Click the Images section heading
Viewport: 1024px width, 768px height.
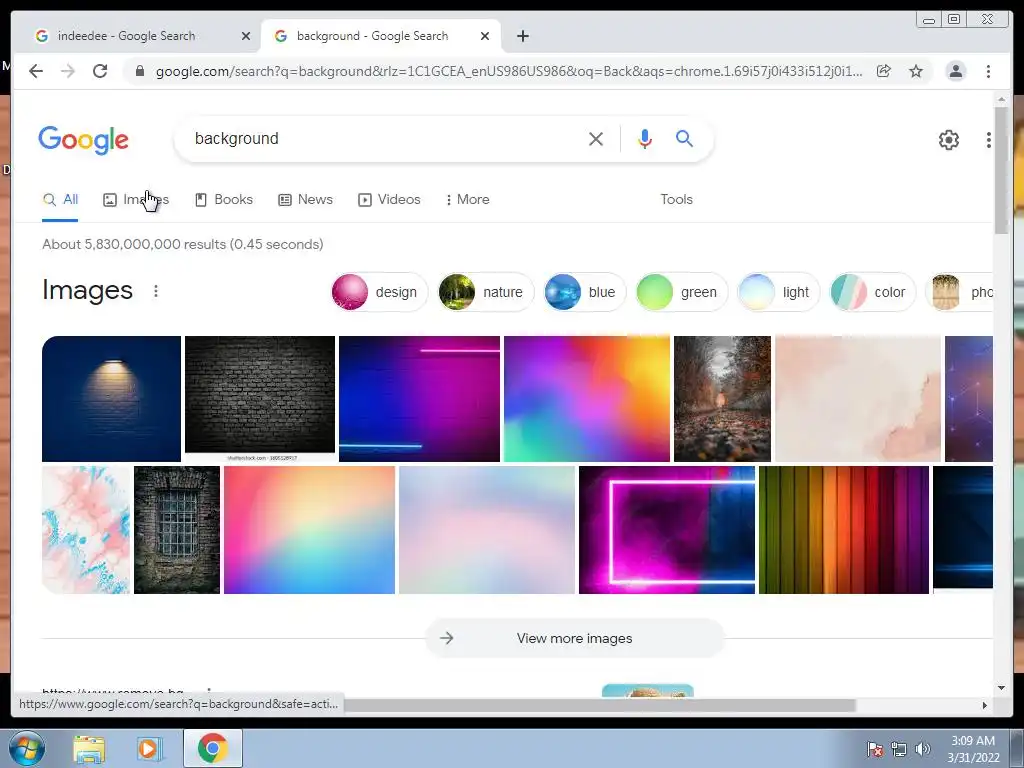coord(88,290)
